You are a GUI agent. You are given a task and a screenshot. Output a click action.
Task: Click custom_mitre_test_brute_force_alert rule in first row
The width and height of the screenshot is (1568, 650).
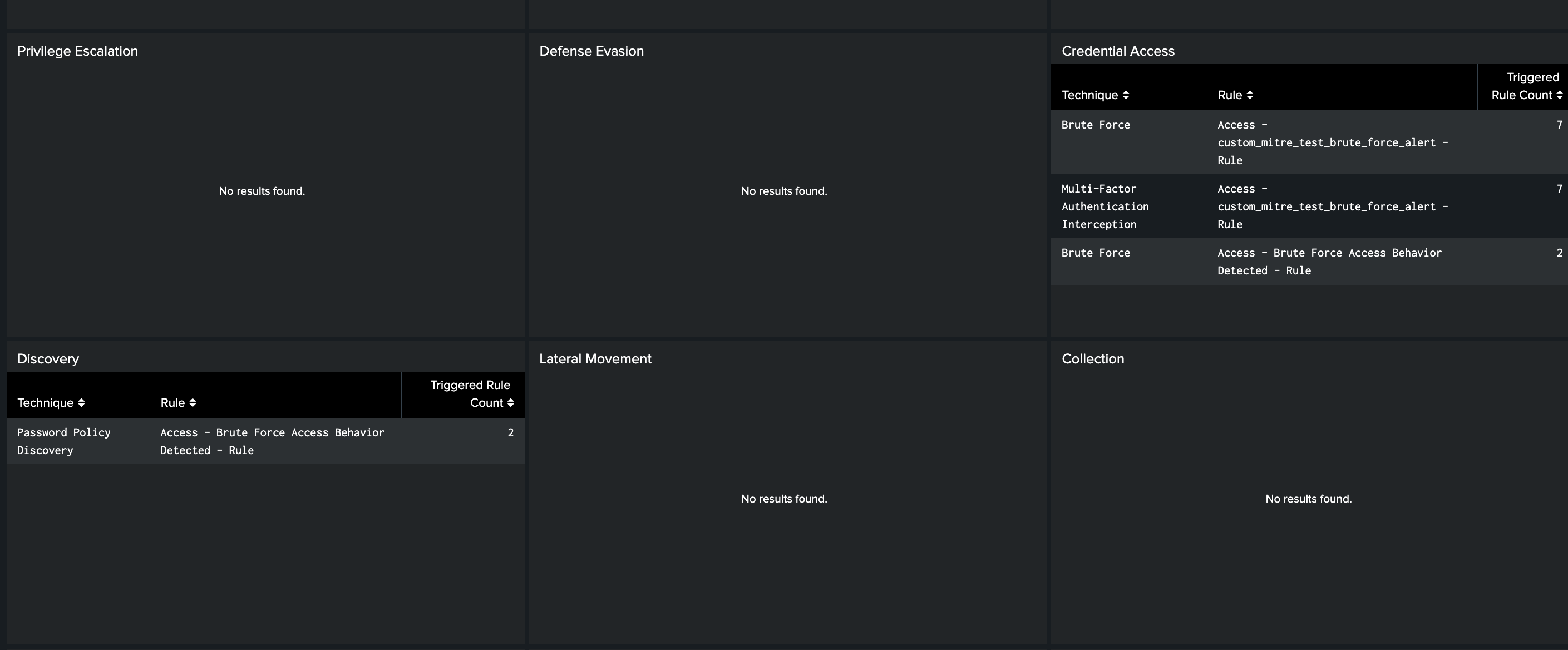1332,142
